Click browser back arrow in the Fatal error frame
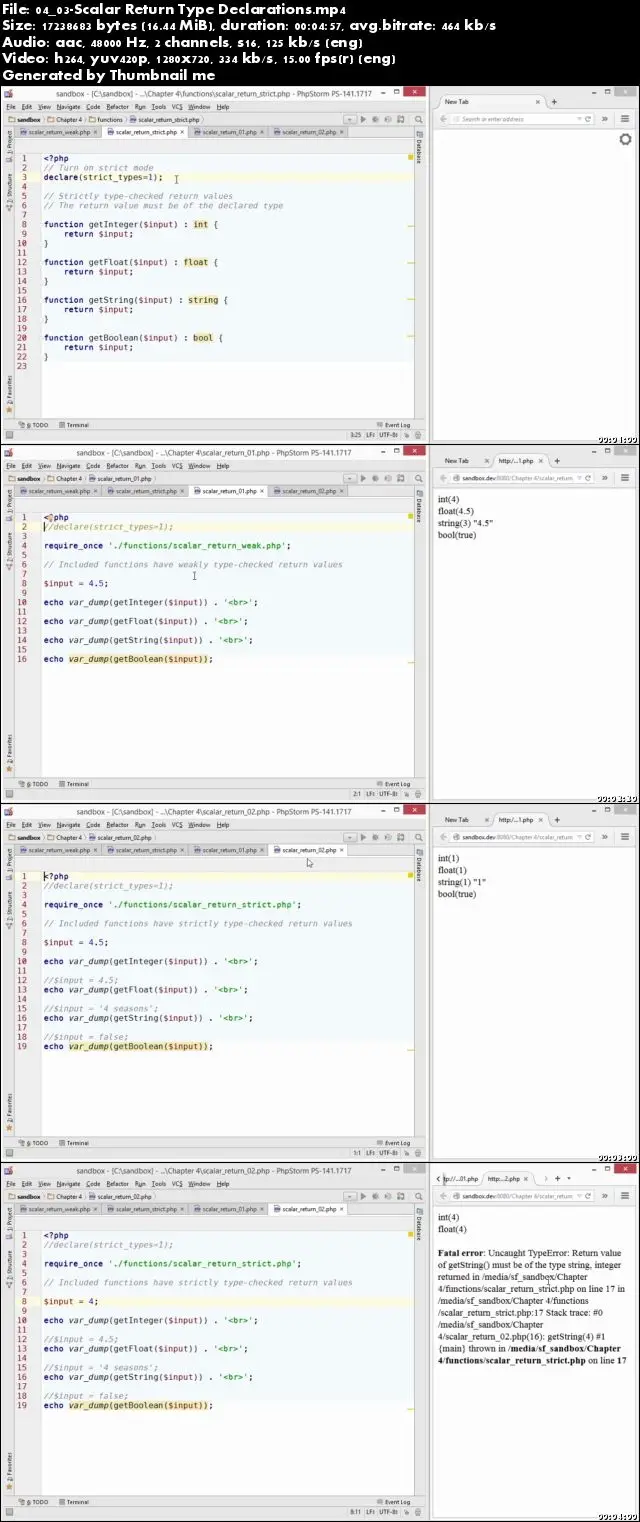 click(x=443, y=1196)
